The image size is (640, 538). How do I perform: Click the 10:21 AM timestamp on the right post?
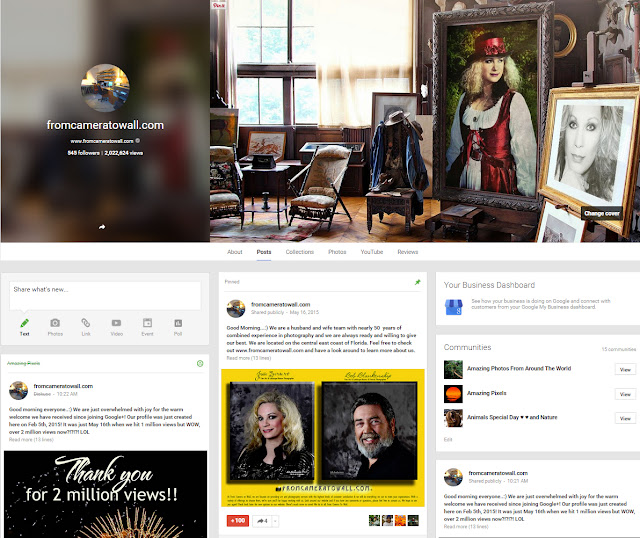point(518,481)
